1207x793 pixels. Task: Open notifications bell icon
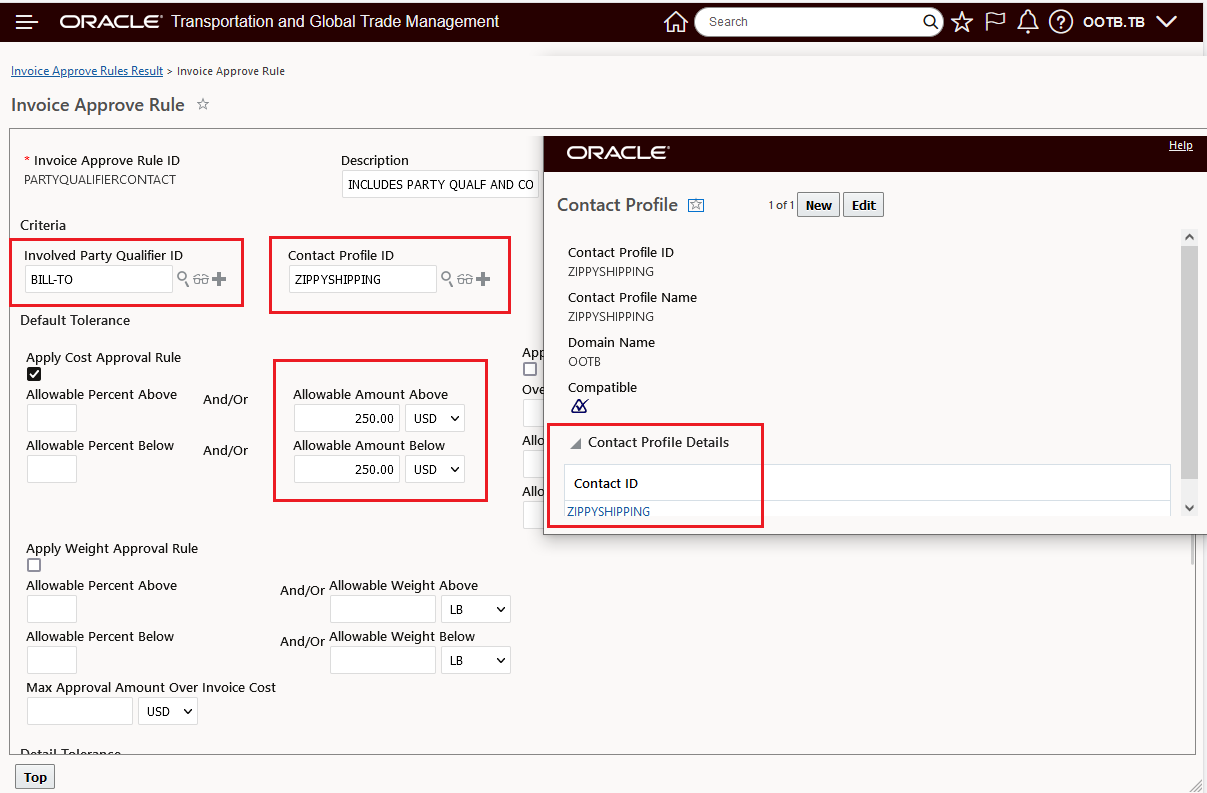[x=1027, y=22]
